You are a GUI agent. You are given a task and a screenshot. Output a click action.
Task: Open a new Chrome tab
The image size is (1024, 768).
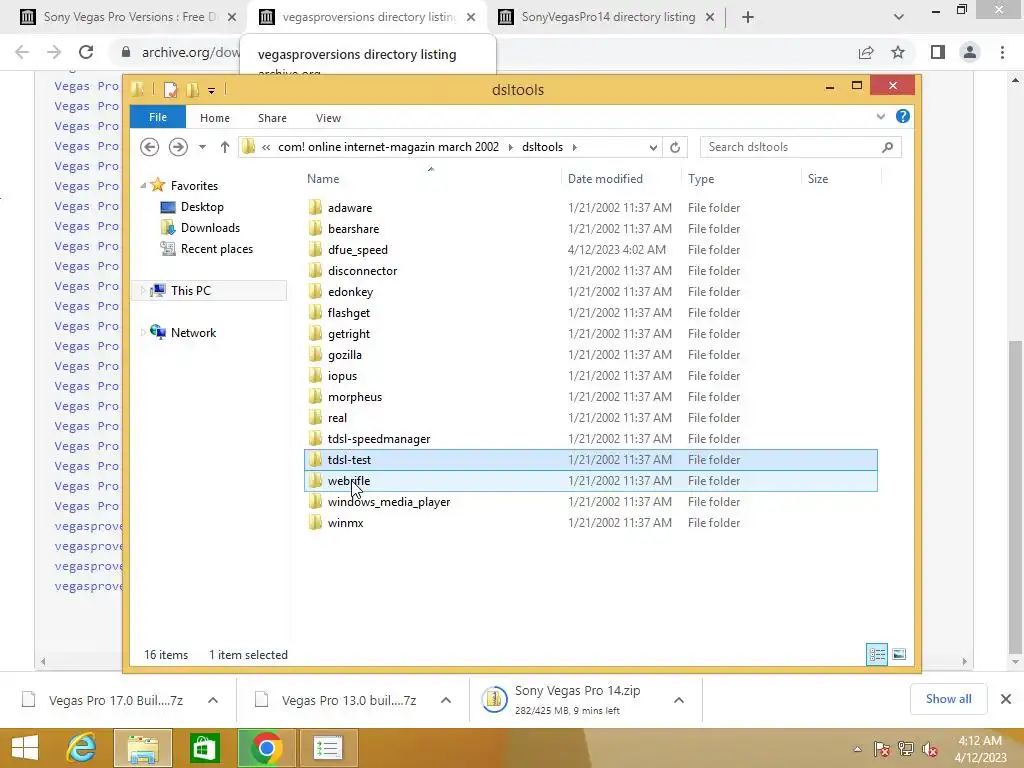click(748, 17)
